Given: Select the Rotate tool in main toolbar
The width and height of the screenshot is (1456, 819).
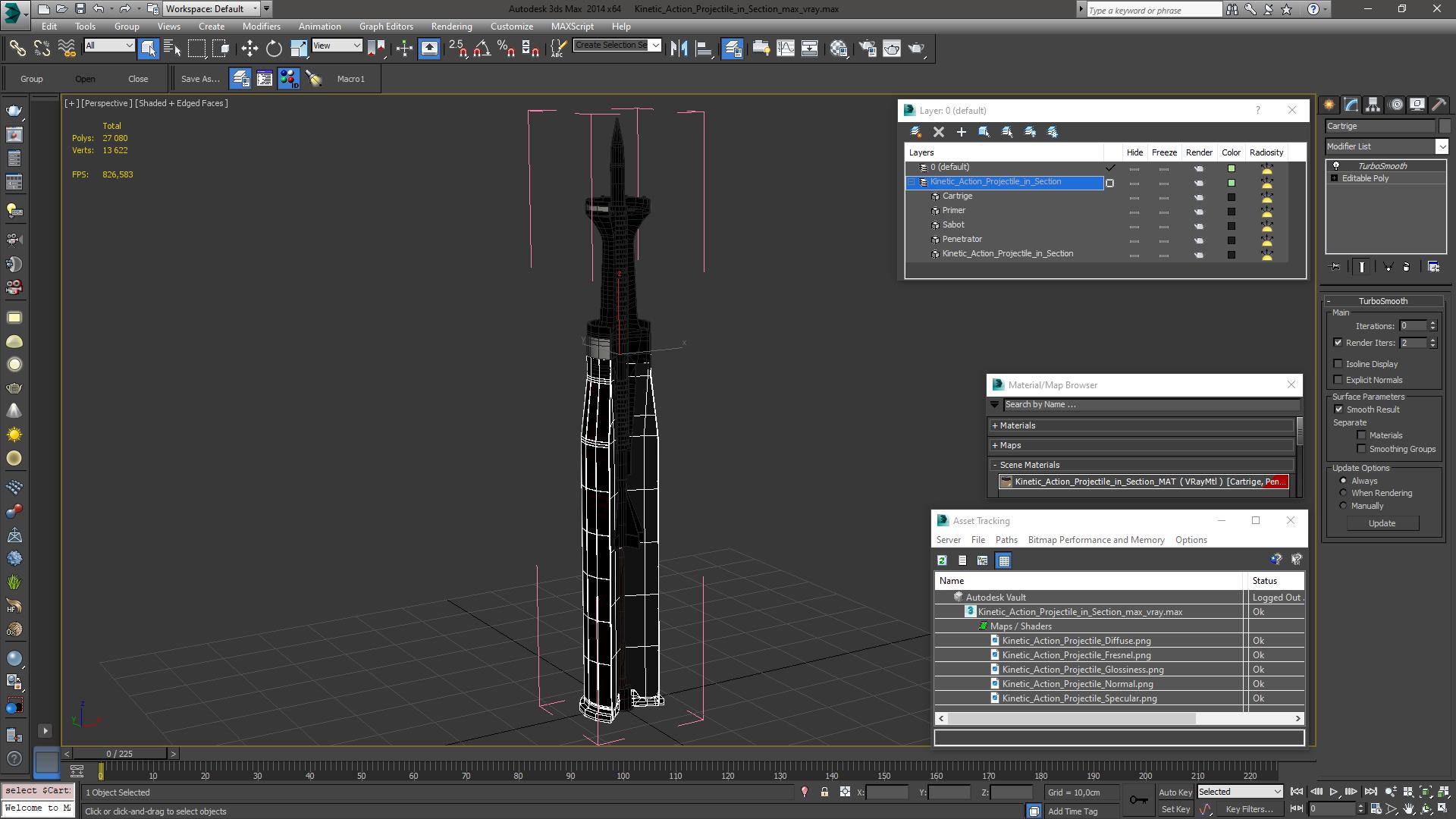Looking at the screenshot, I should click(x=274, y=49).
